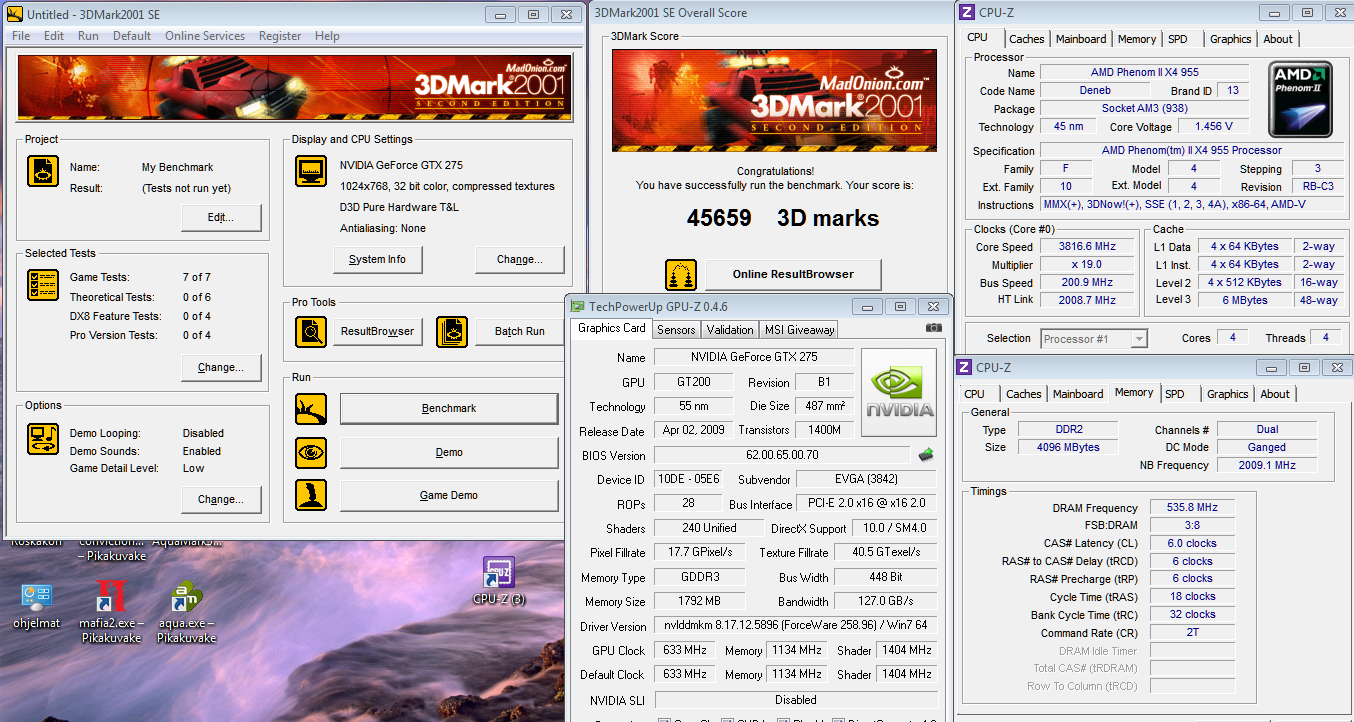Click the BIOS Version field in GPU-Z
The width and height of the screenshot is (1354, 722).
[x=782, y=455]
